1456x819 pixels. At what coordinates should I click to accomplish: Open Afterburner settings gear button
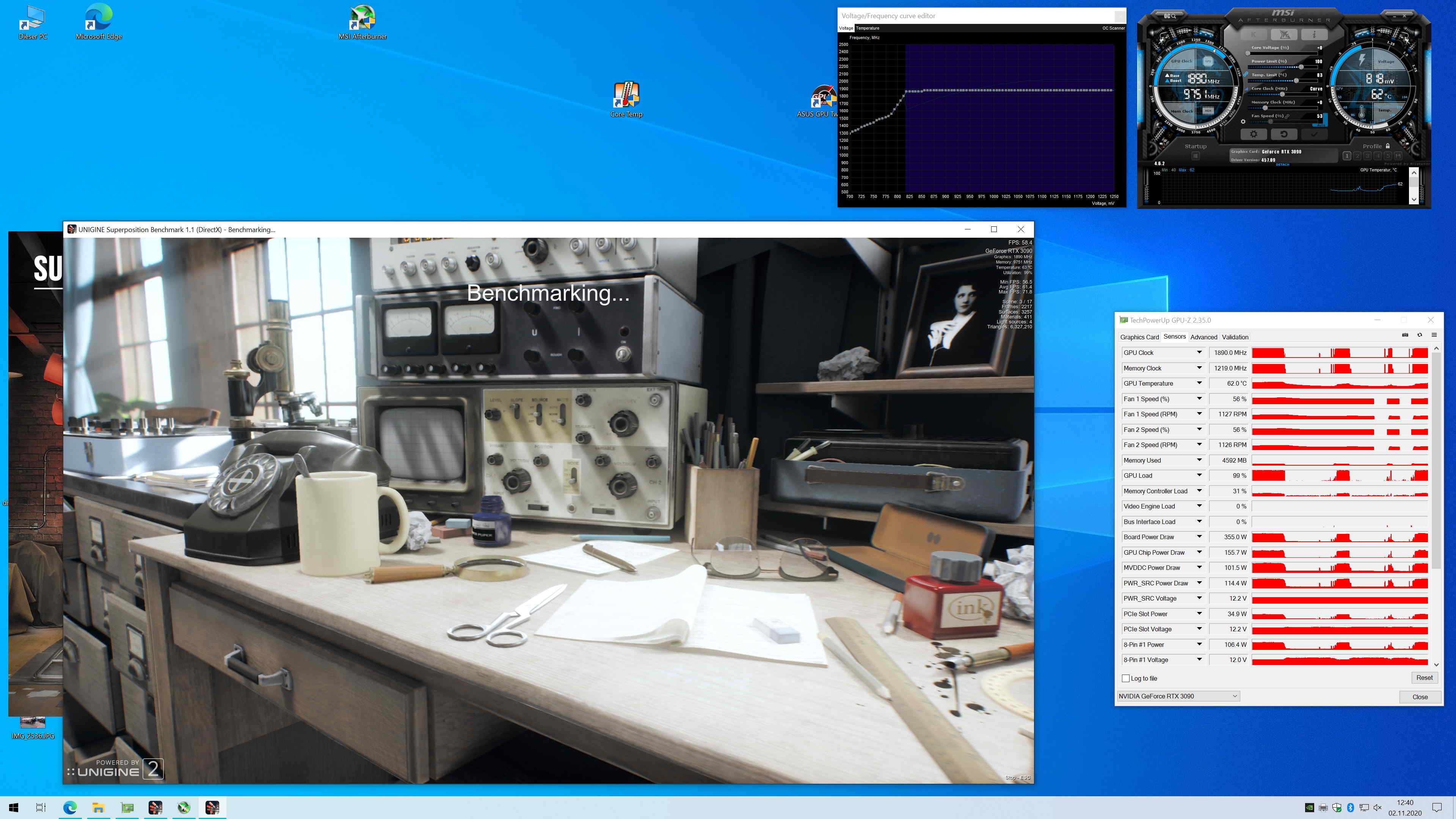[1253, 135]
